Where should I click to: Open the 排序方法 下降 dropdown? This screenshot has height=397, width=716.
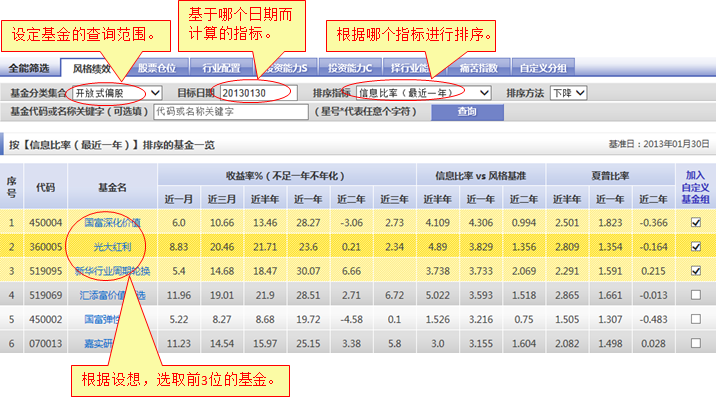coord(568,93)
